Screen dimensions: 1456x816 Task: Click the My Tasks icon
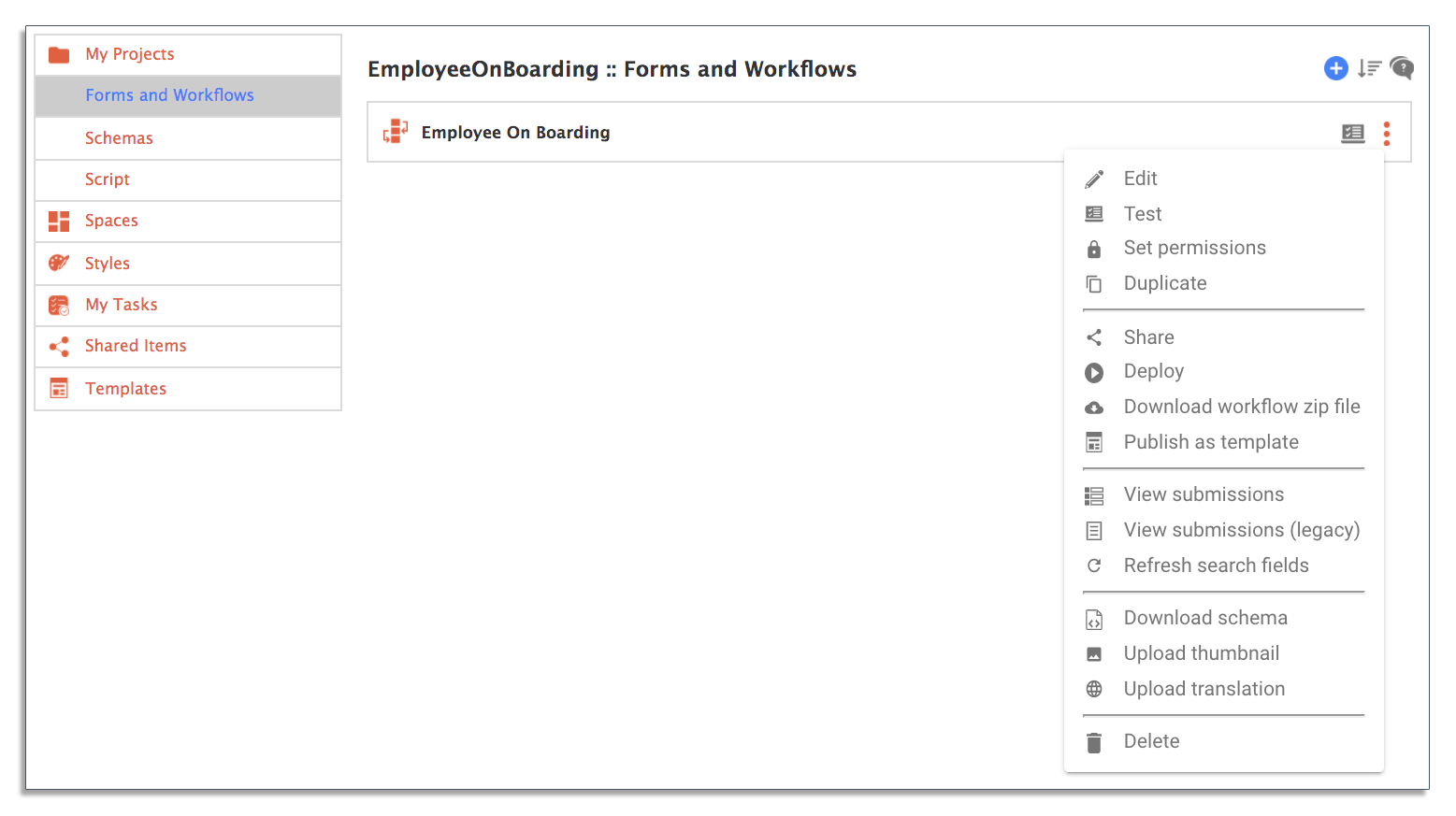59,305
